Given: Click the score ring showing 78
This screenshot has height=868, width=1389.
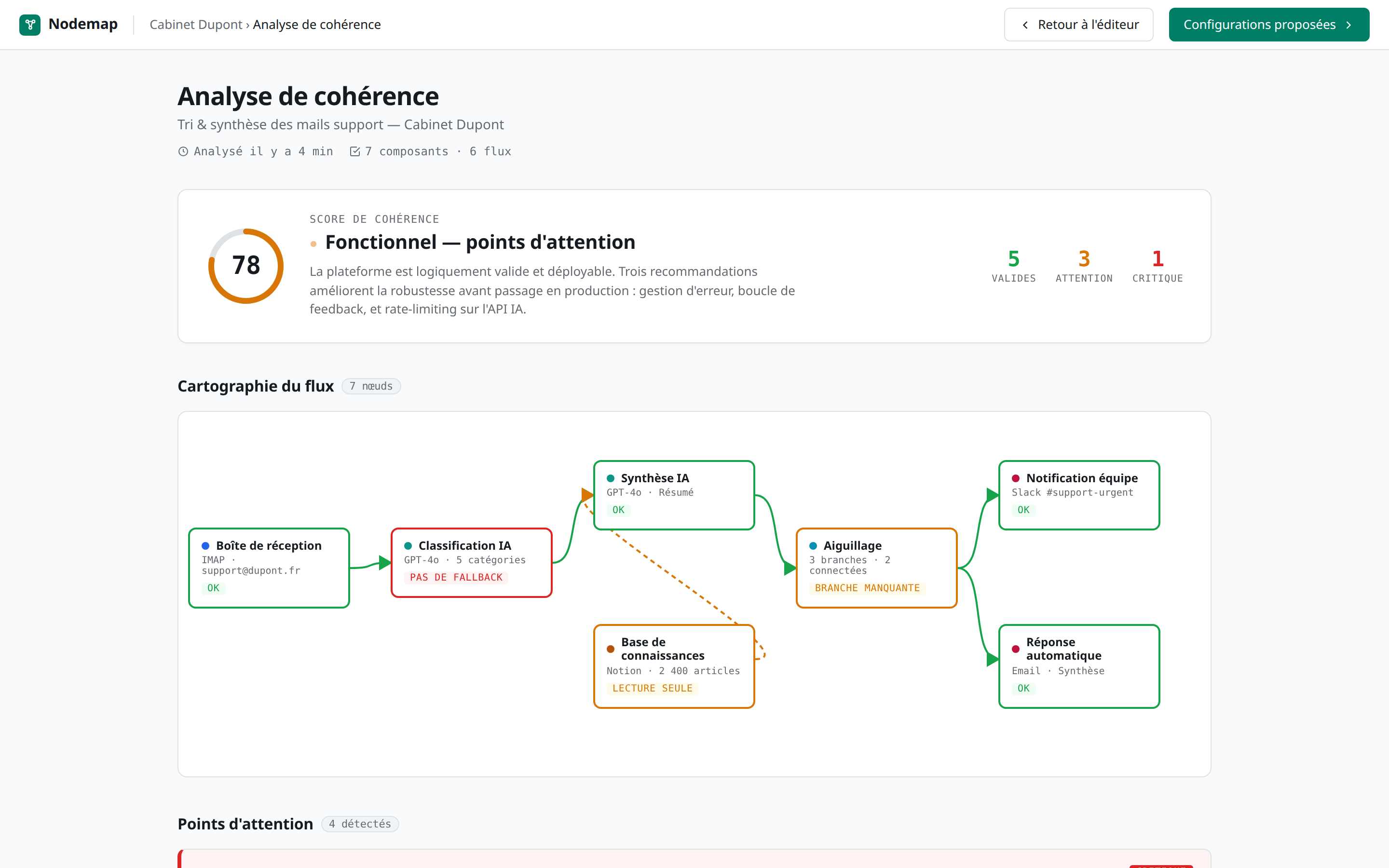Looking at the screenshot, I should [x=245, y=266].
